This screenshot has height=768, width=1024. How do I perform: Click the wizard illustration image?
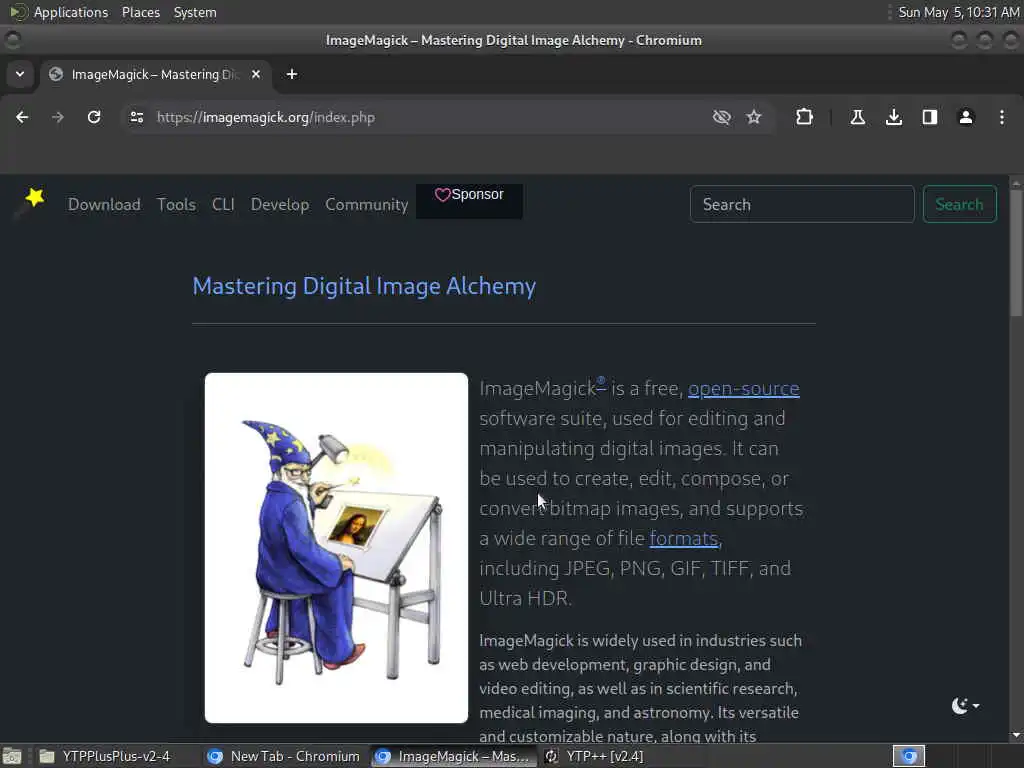336,548
